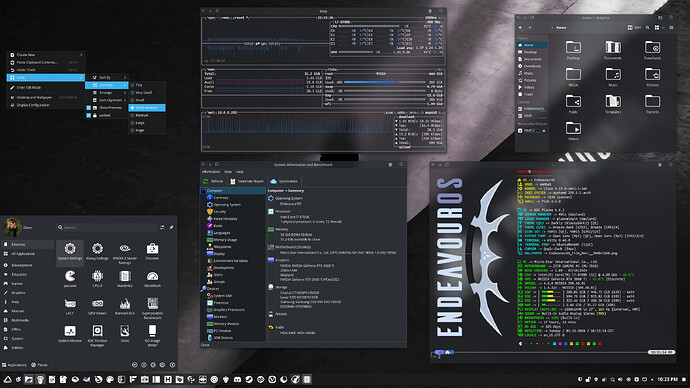
Task: Launch the Disks utility
Action: pos(125,333)
